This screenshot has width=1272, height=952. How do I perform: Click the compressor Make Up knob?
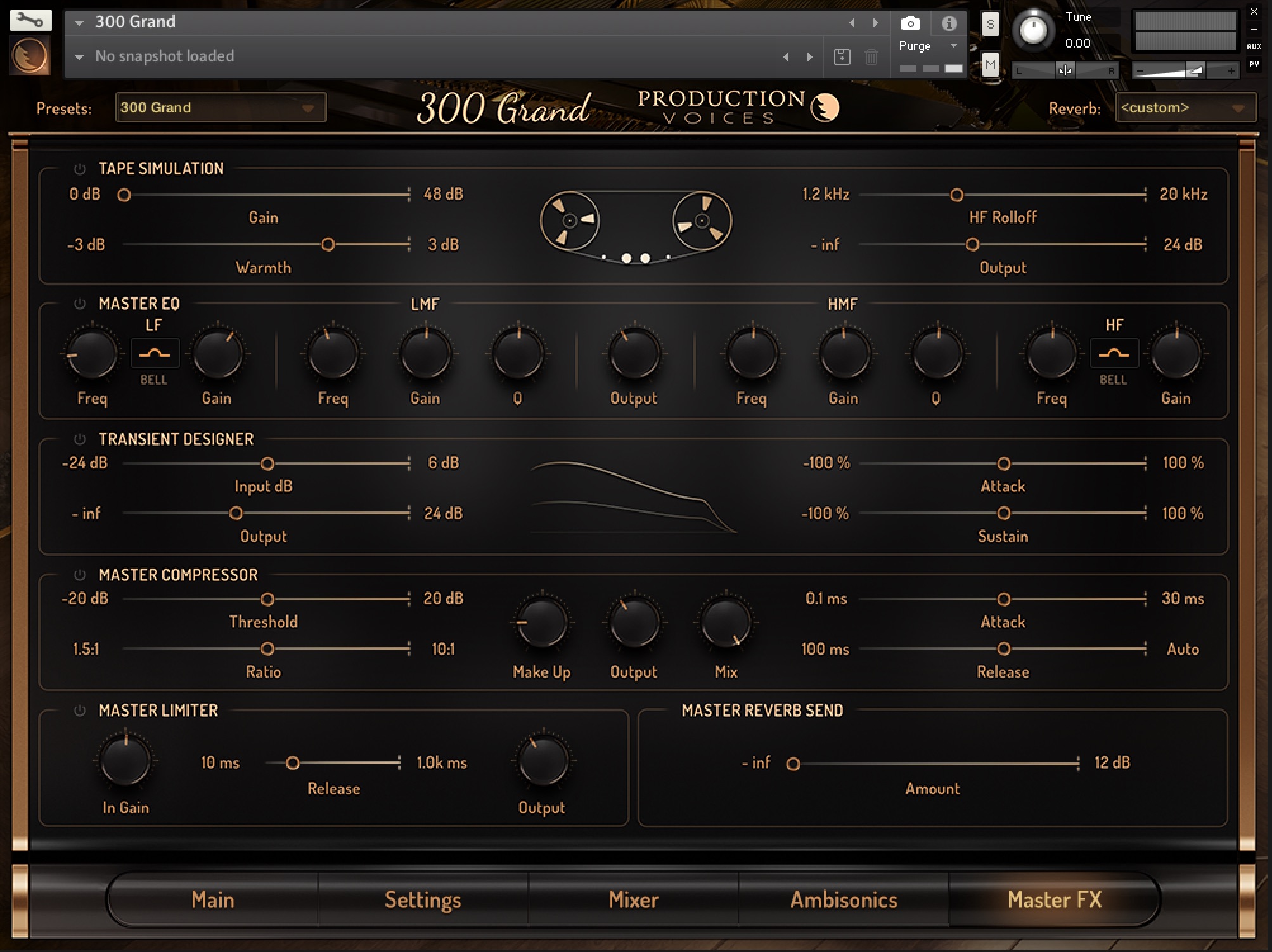click(542, 622)
